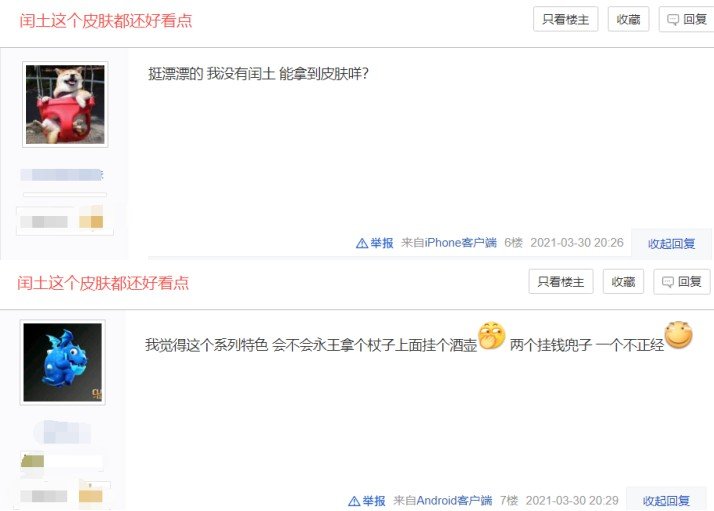
Task: Open the Shiba dog avatar thumbnail
Action: pyautogui.click(x=65, y=104)
